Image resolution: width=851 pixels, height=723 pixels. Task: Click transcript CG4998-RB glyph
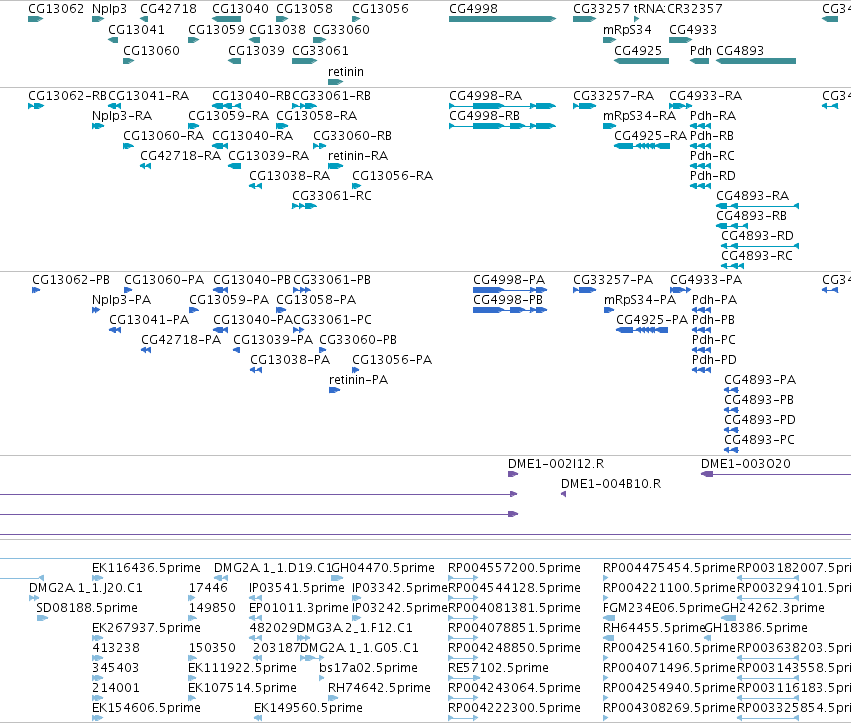[503, 126]
